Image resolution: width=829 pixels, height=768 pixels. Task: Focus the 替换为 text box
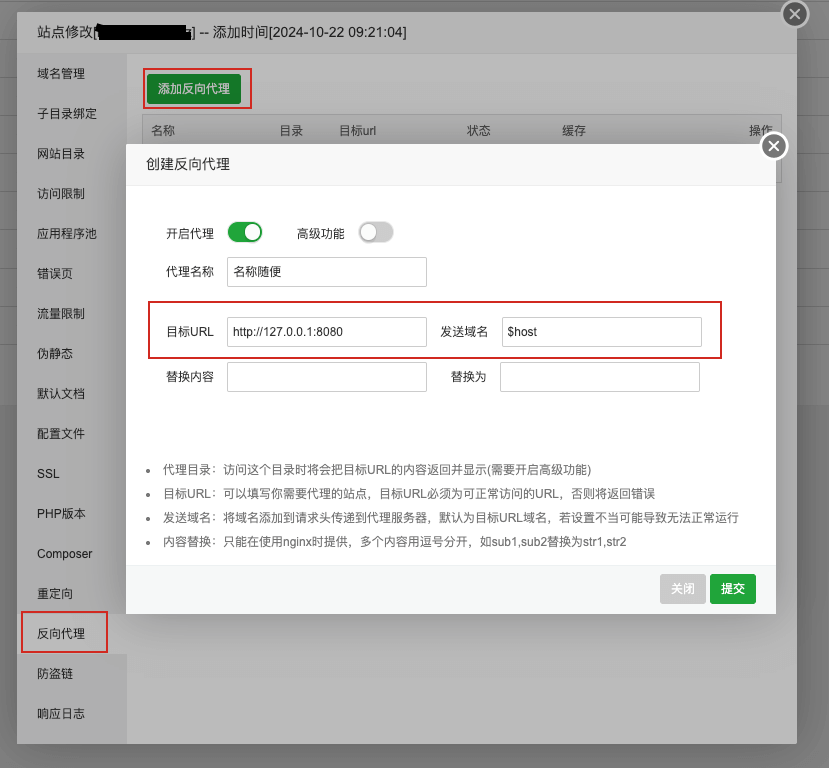pyautogui.click(x=599, y=377)
